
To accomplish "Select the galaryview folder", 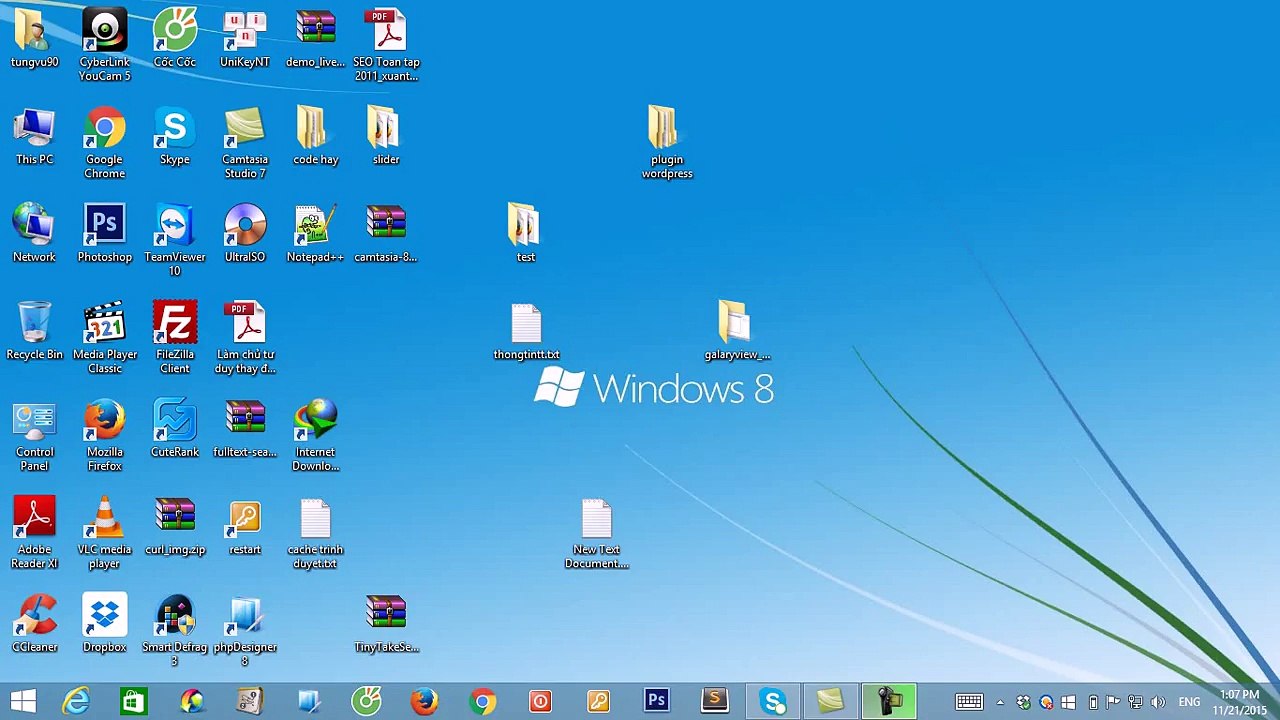I will [x=737, y=331].
